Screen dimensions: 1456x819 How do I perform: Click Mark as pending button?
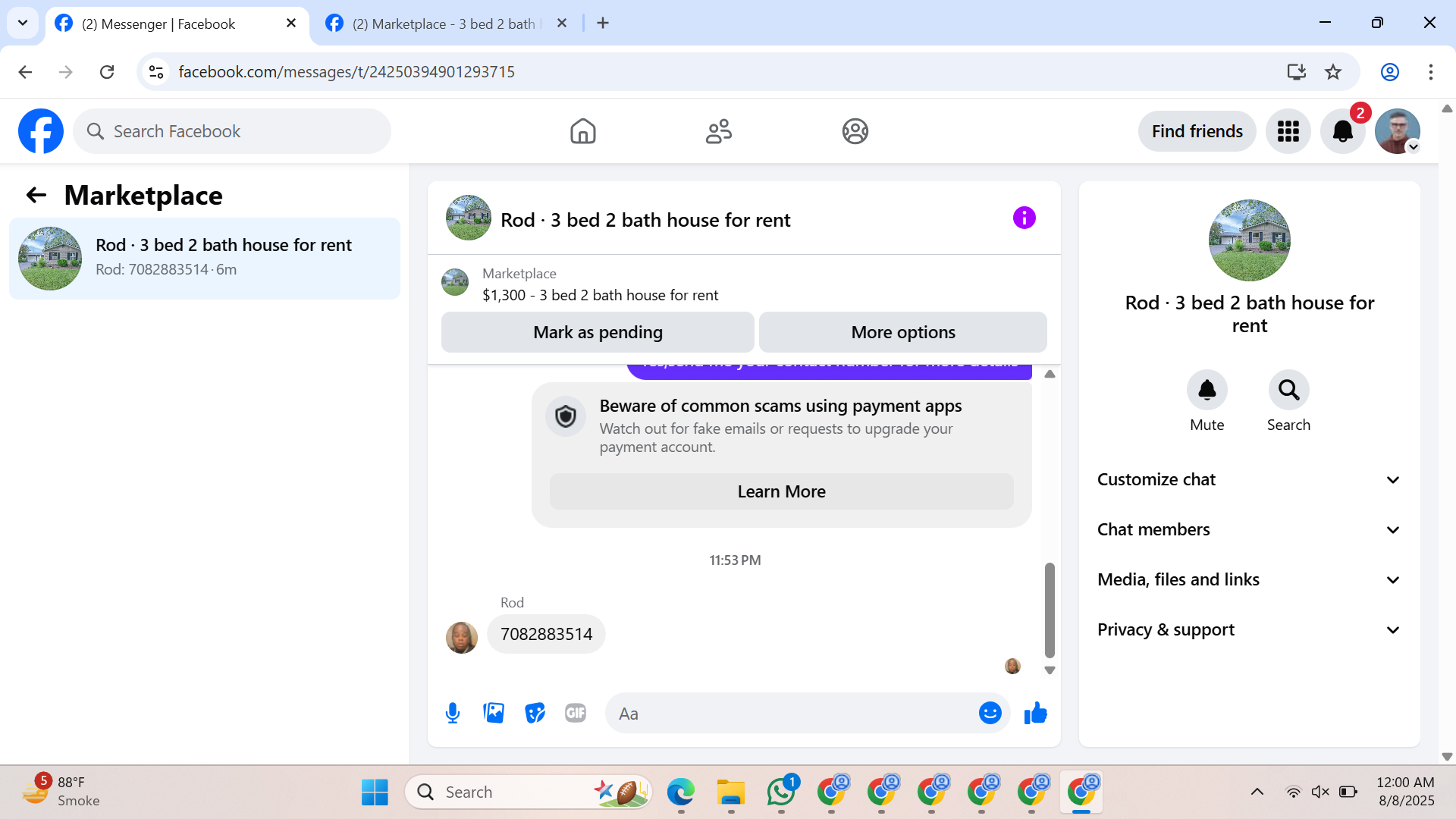click(x=598, y=332)
